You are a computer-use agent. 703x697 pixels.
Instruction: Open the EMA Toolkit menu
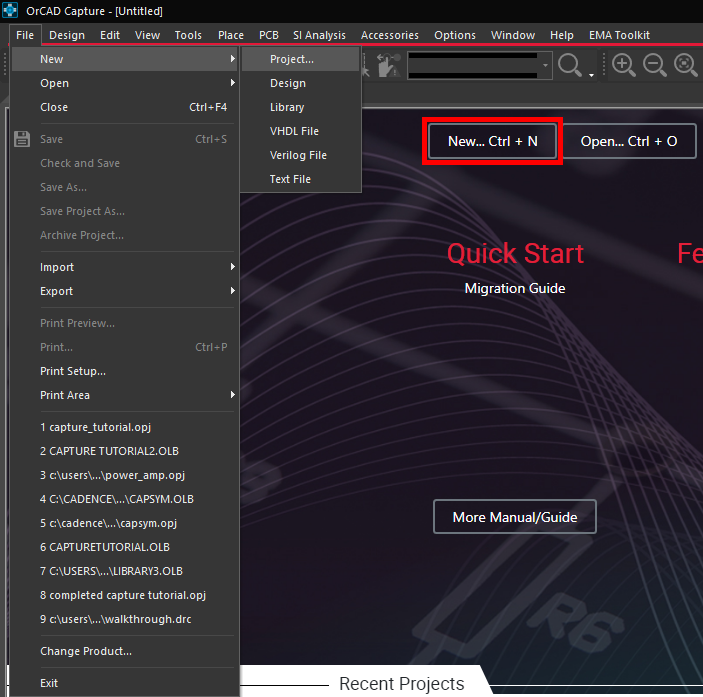[x=619, y=35]
